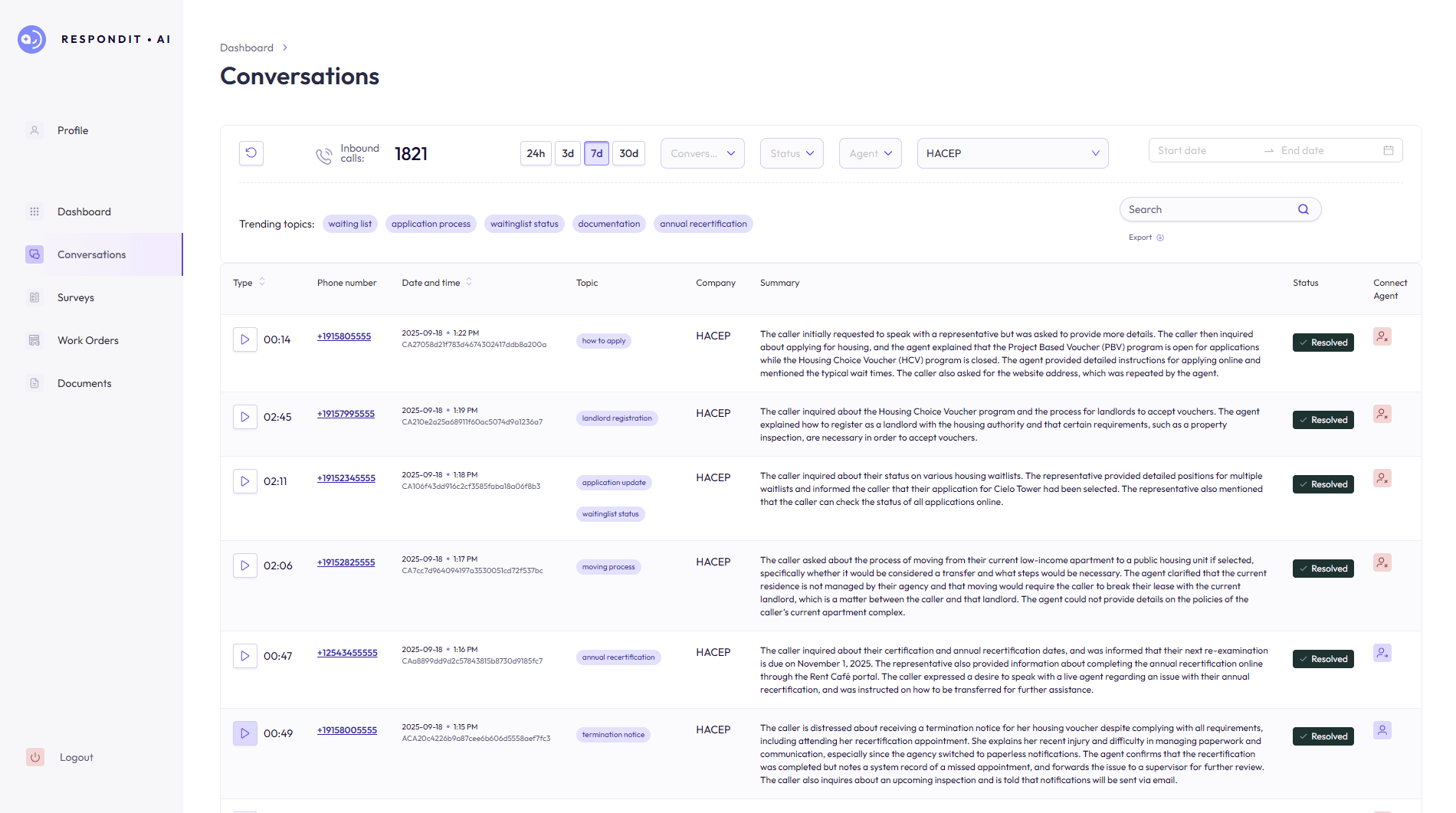Switch to the 24h time range
The width and height of the screenshot is (1456, 813).
click(536, 153)
